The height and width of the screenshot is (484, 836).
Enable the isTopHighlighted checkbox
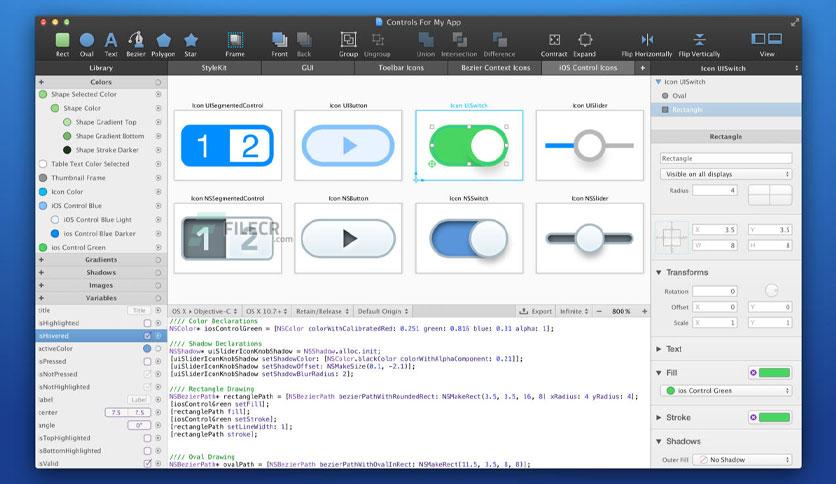pyautogui.click(x=147, y=438)
